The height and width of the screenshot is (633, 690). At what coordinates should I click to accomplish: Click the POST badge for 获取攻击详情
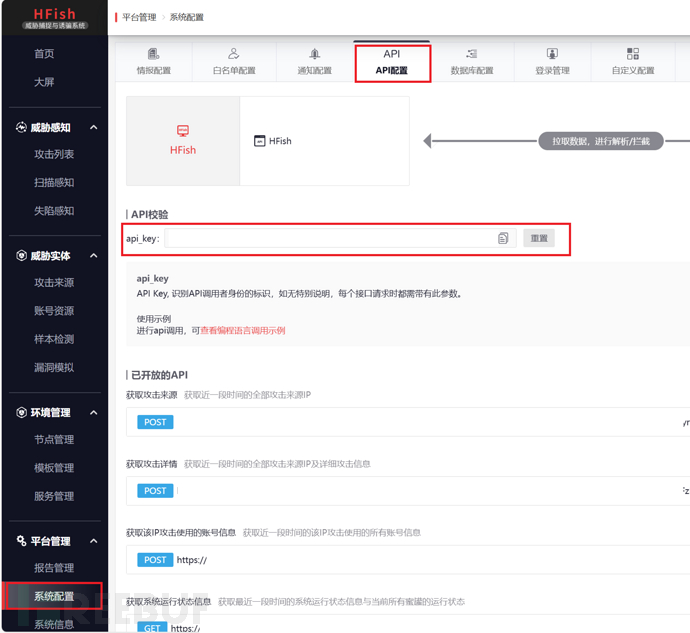(x=155, y=491)
